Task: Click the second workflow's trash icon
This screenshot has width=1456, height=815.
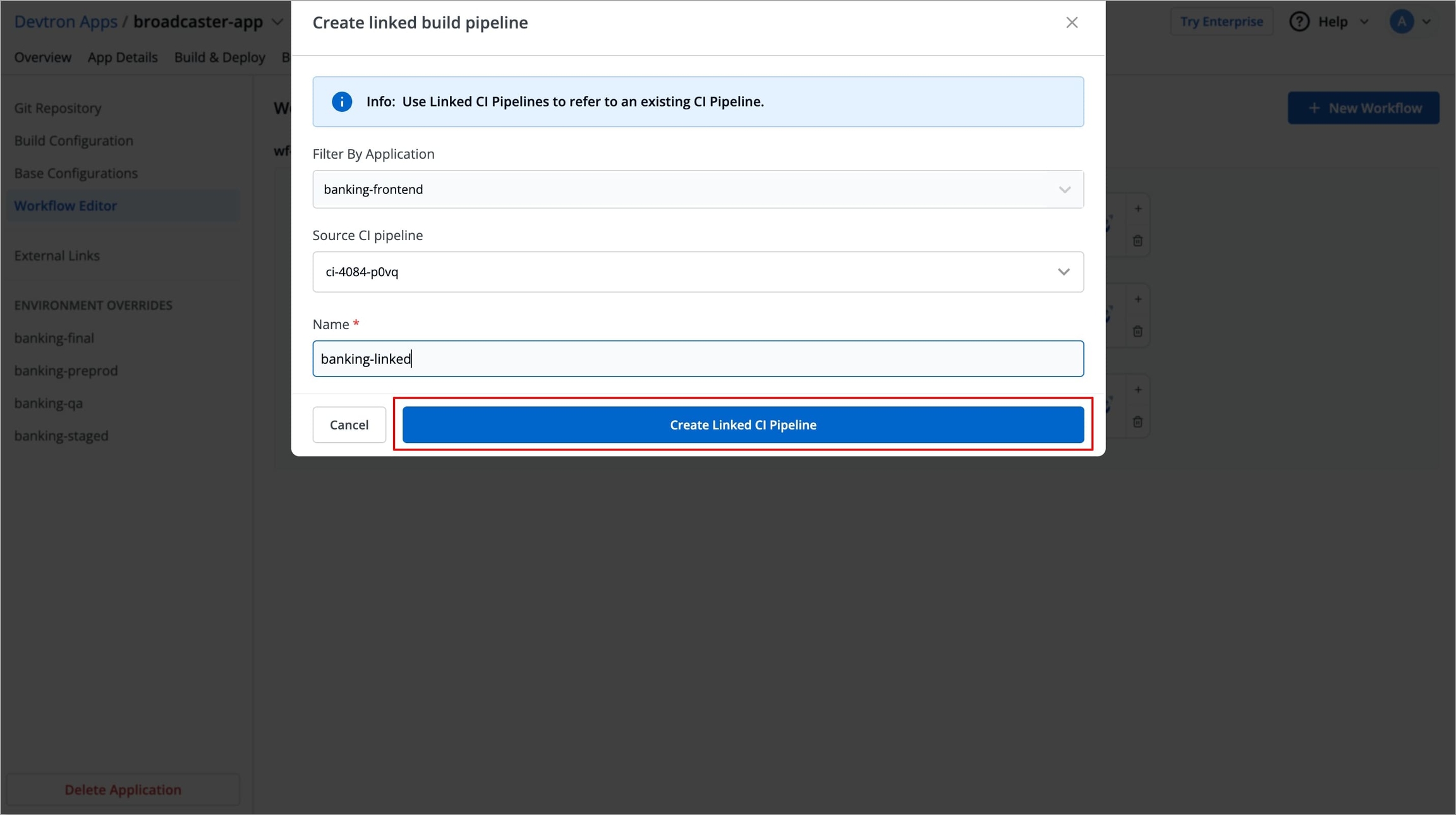Action: (x=1137, y=331)
